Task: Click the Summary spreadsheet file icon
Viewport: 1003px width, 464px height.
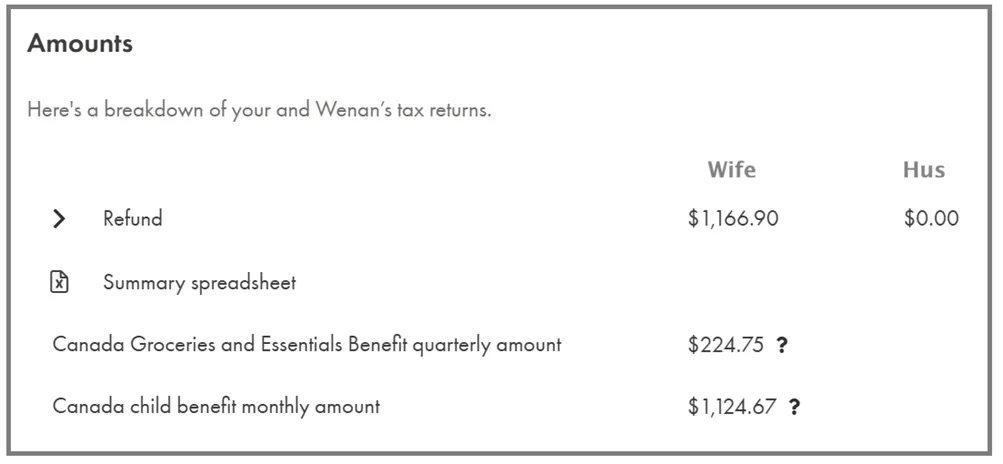Action: point(59,283)
